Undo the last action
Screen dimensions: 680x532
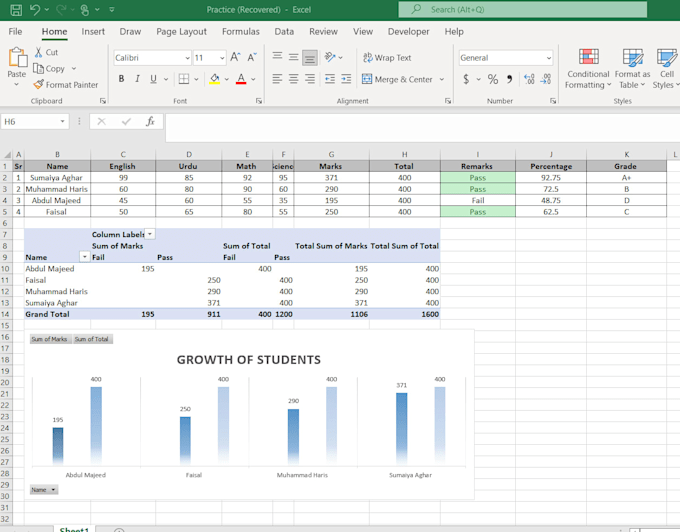35,10
